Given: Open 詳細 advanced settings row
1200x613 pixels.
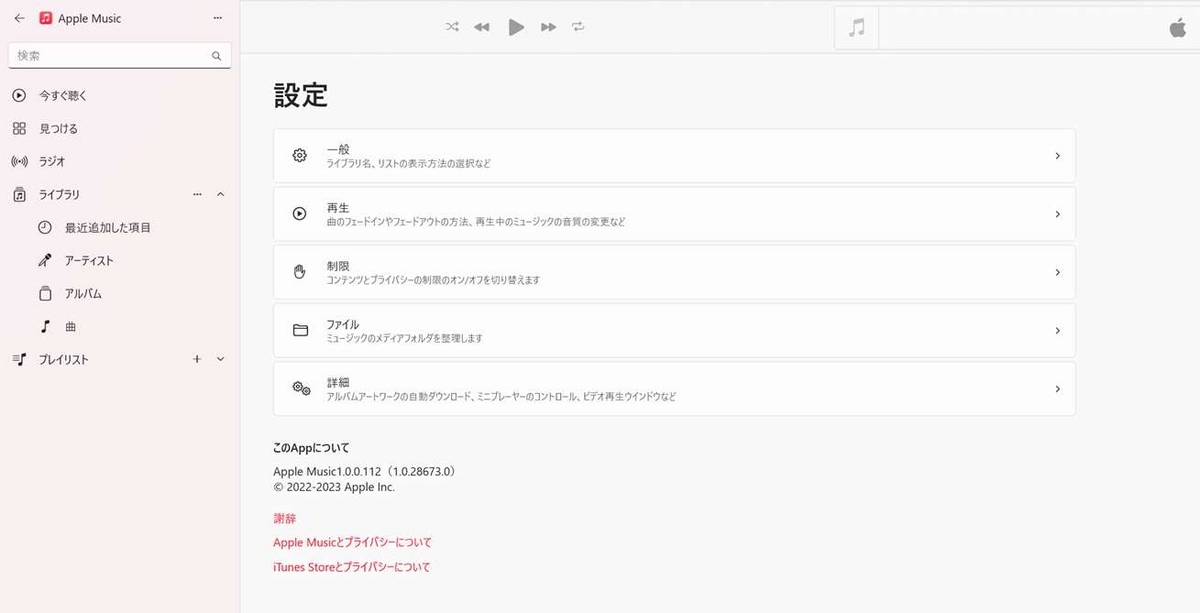Looking at the screenshot, I should click(674, 389).
